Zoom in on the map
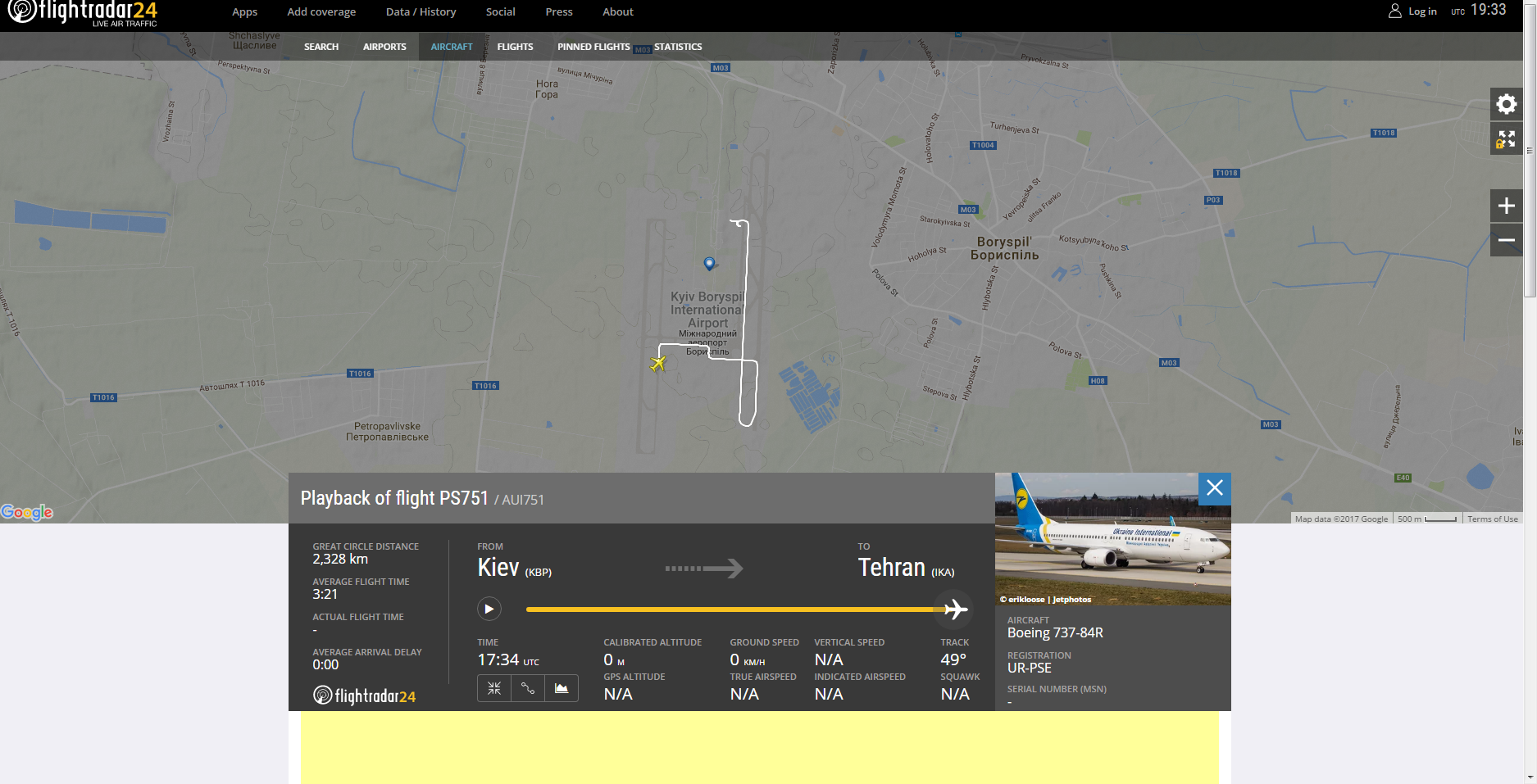The width and height of the screenshot is (1537, 784). pyautogui.click(x=1506, y=206)
